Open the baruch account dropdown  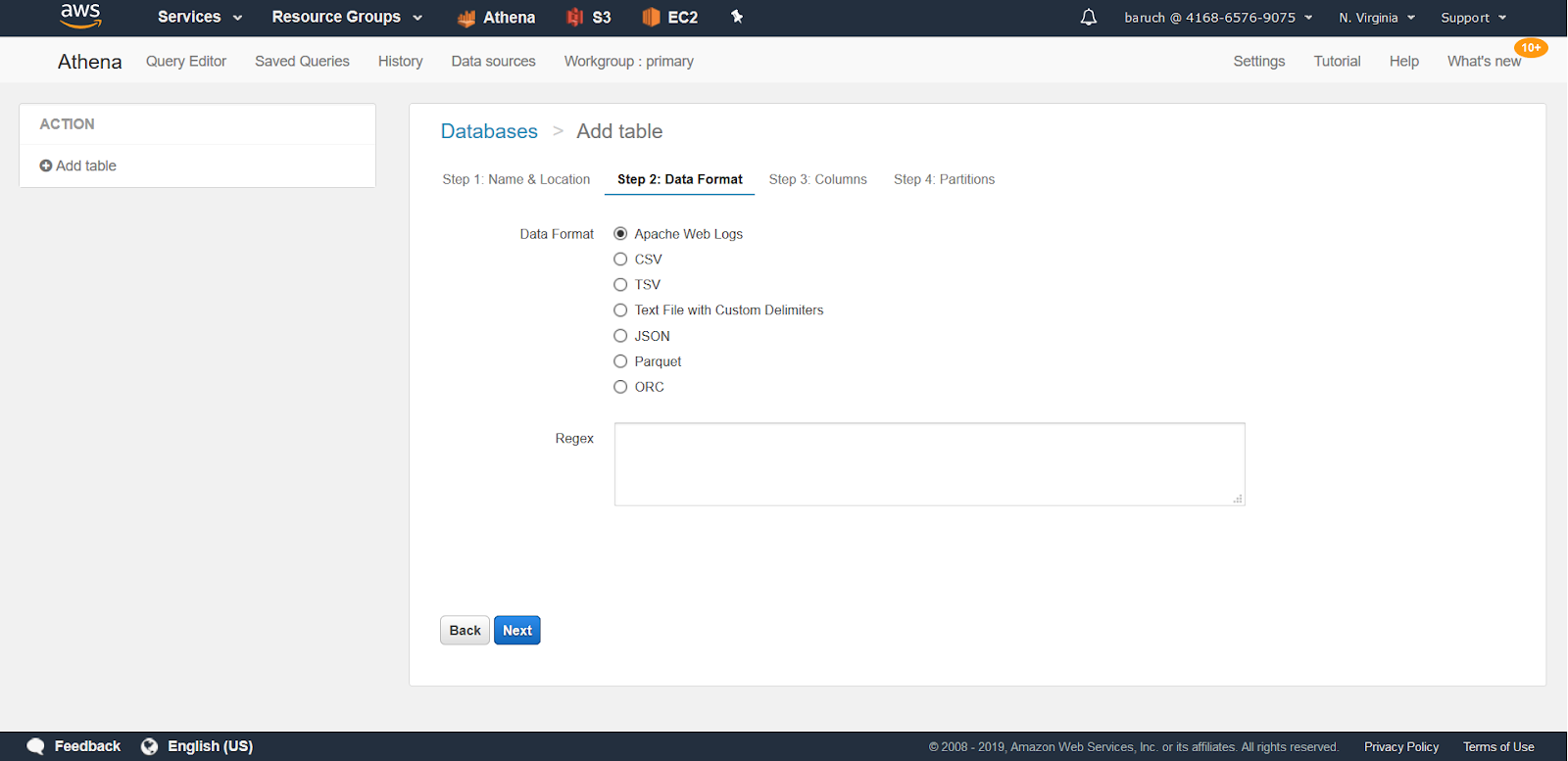(1218, 18)
